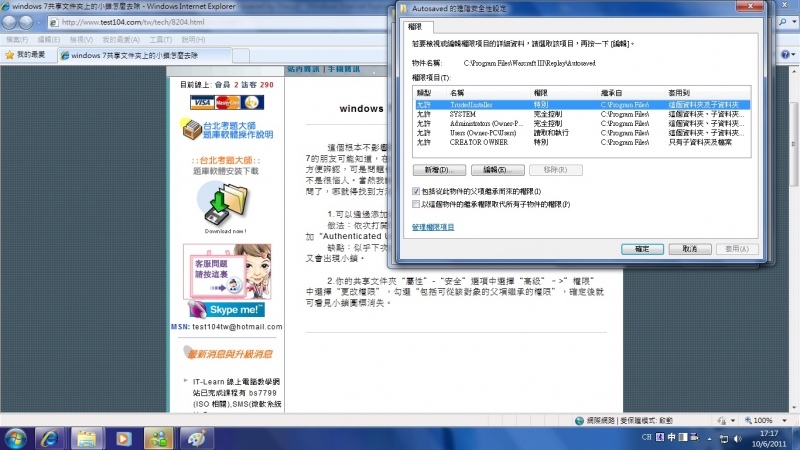This screenshot has width=800, height=450.
Task: Click the 我的最愛 favorites star button
Action: click(25, 55)
